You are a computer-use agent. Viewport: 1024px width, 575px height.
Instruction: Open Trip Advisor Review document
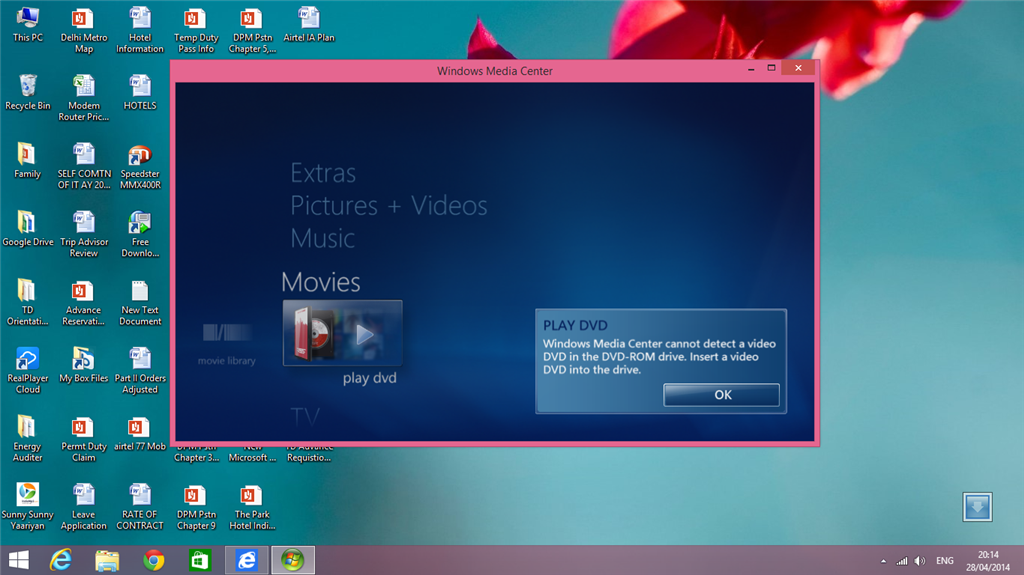click(x=84, y=234)
